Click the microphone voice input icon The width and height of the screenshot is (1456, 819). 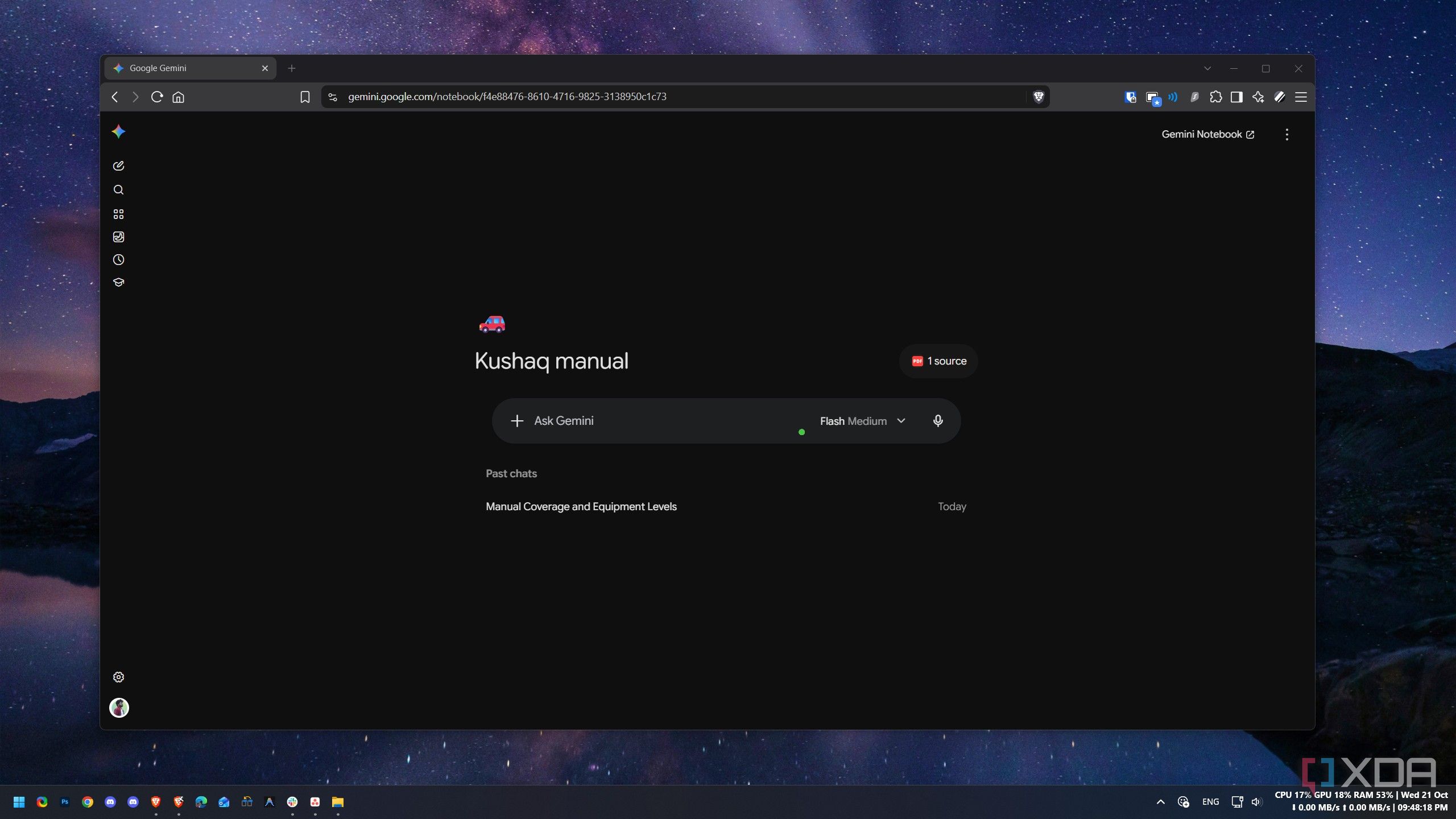coord(938,421)
